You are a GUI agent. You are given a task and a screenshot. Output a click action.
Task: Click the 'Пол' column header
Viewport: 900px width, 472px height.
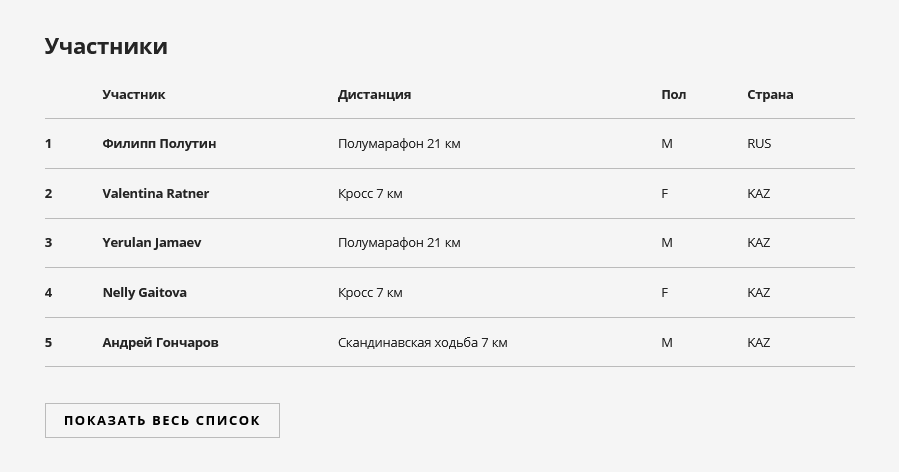click(673, 94)
